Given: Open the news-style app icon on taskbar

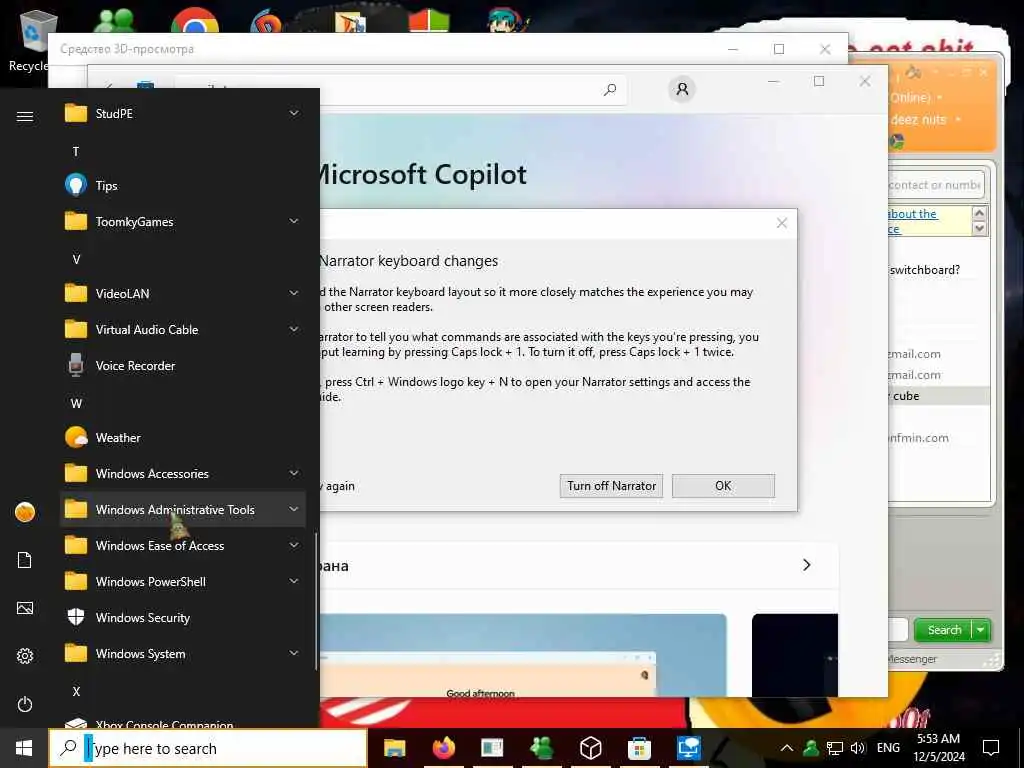Looking at the screenshot, I should pos(492,748).
